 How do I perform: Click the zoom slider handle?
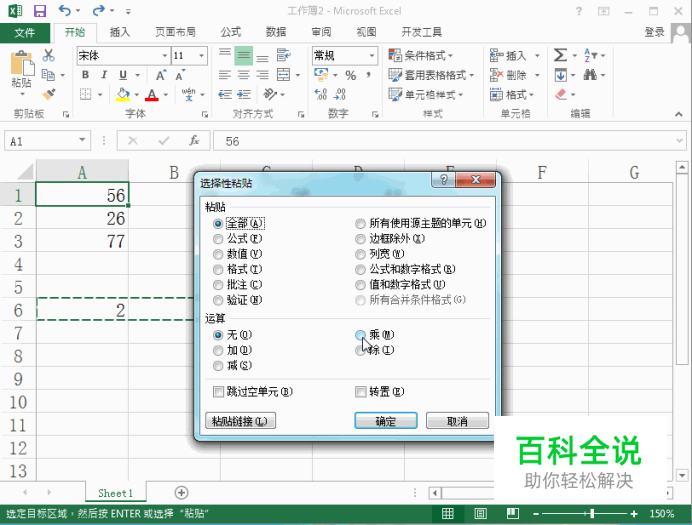tap(592, 514)
